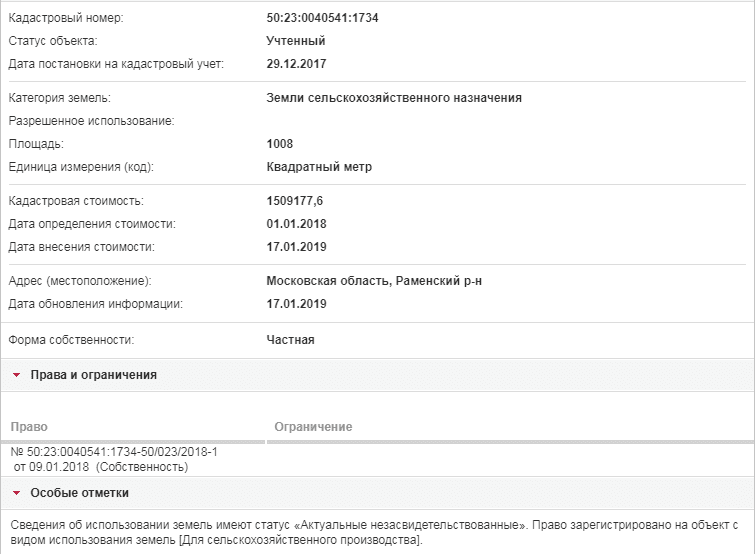This screenshot has height=554, width=755.
Task: Click the ownership date от 09.01.2018 (Собственность)
Action: tap(101, 467)
